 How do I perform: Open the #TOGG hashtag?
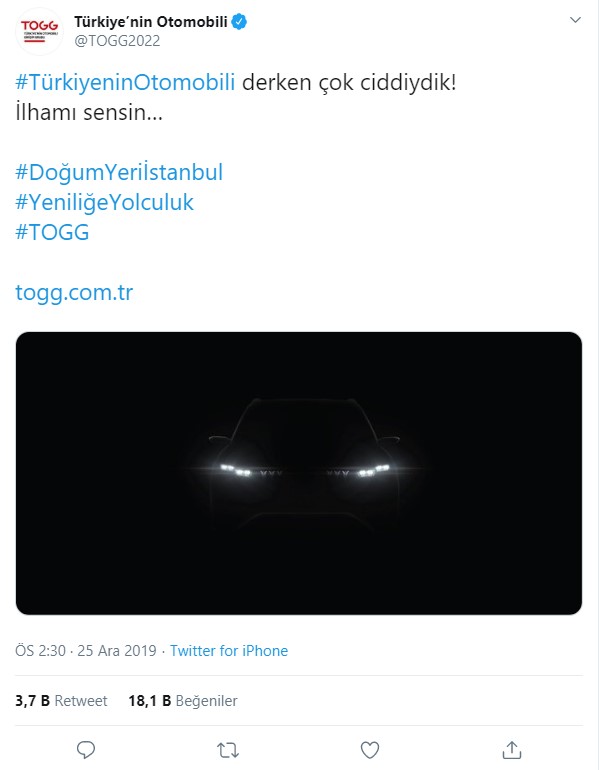tap(52, 232)
